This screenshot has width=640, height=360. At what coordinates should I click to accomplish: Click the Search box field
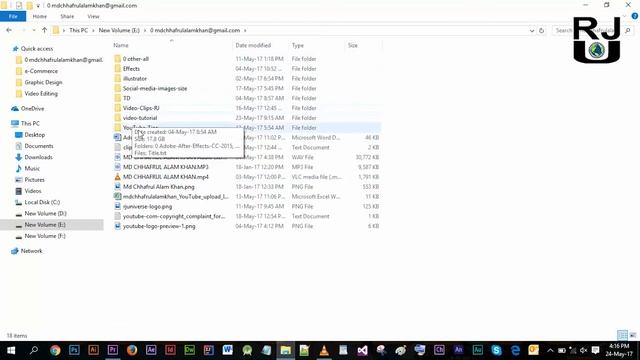click(593, 31)
